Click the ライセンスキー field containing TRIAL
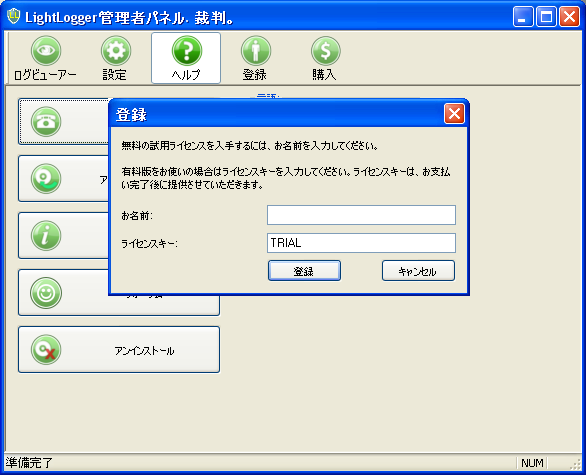This screenshot has height=475, width=586. click(361, 243)
